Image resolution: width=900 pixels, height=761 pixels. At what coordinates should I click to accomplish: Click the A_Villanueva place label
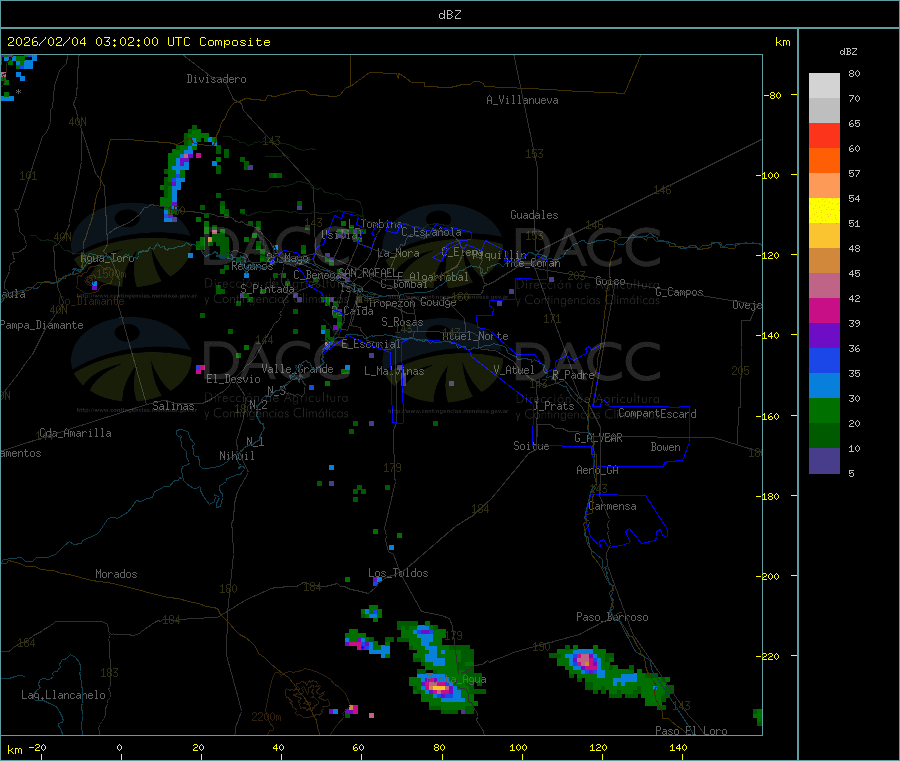click(522, 100)
